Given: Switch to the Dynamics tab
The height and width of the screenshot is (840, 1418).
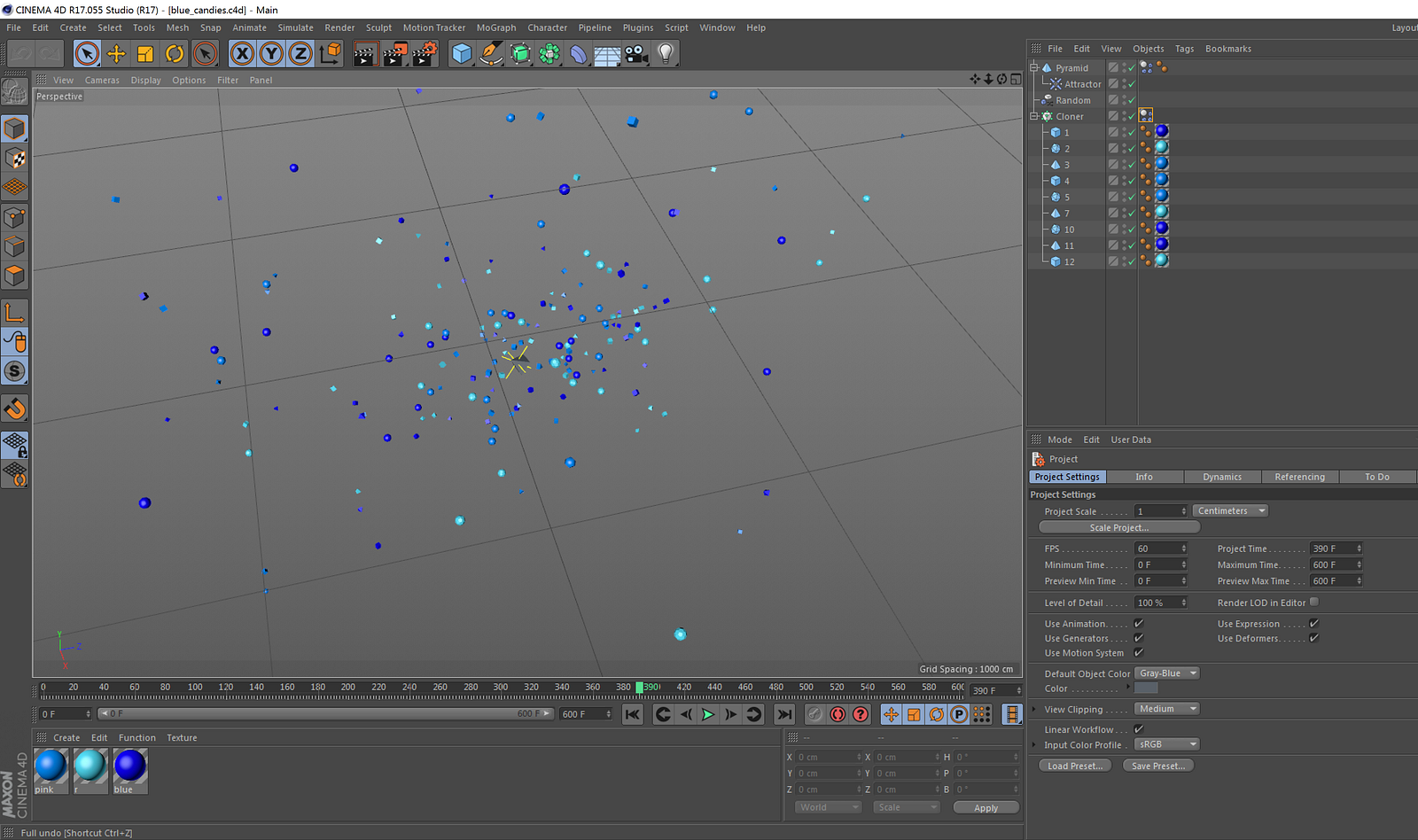Looking at the screenshot, I should coord(1222,477).
